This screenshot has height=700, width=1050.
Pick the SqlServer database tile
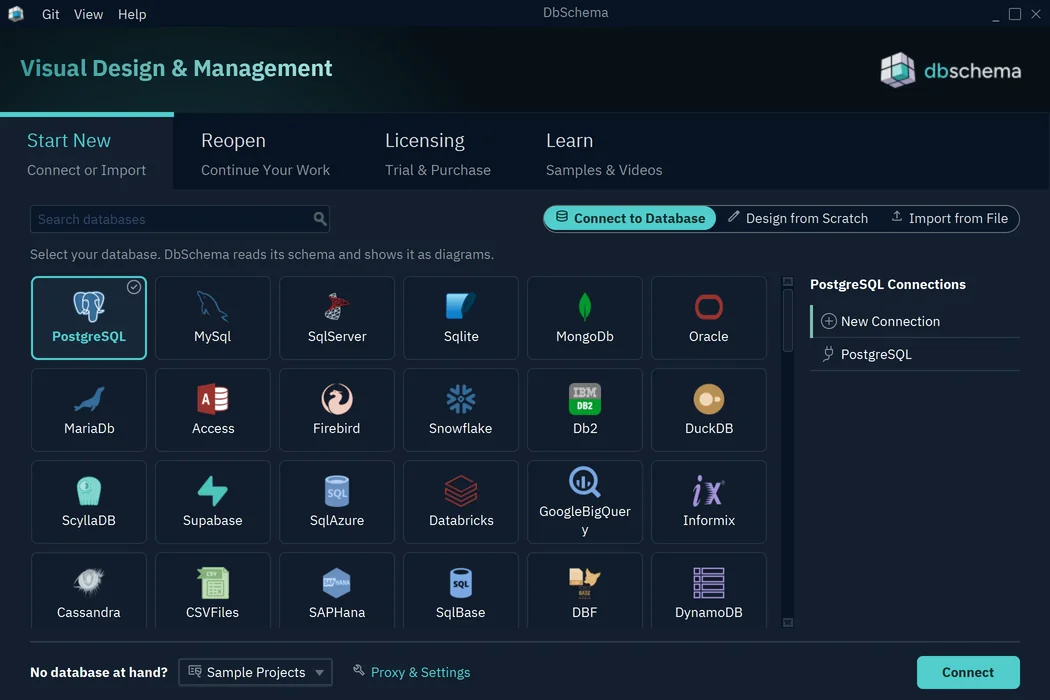[x=337, y=318]
